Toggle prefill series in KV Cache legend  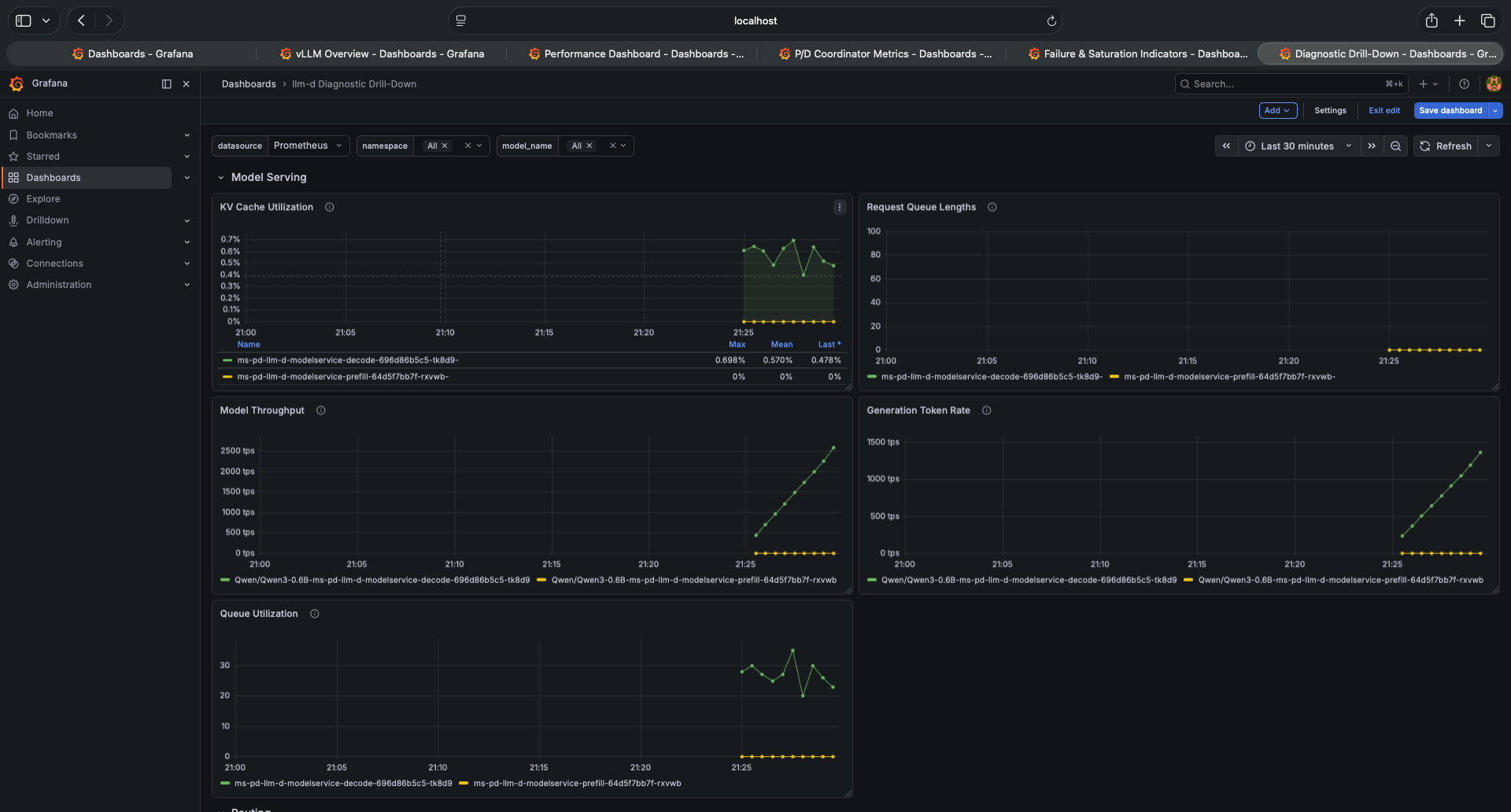pos(343,377)
